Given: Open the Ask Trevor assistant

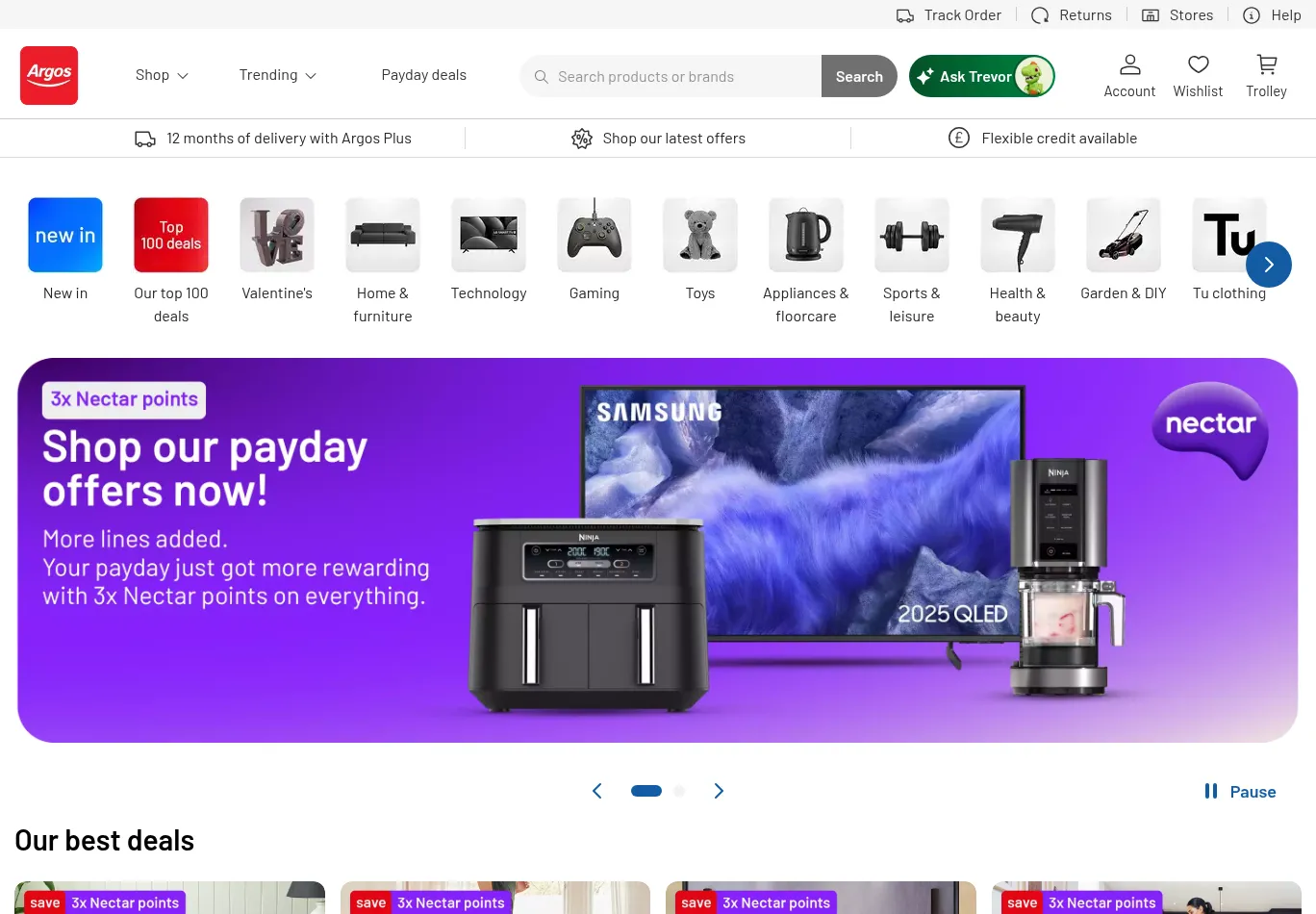Looking at the screenshot, I should tap(982, 76).
